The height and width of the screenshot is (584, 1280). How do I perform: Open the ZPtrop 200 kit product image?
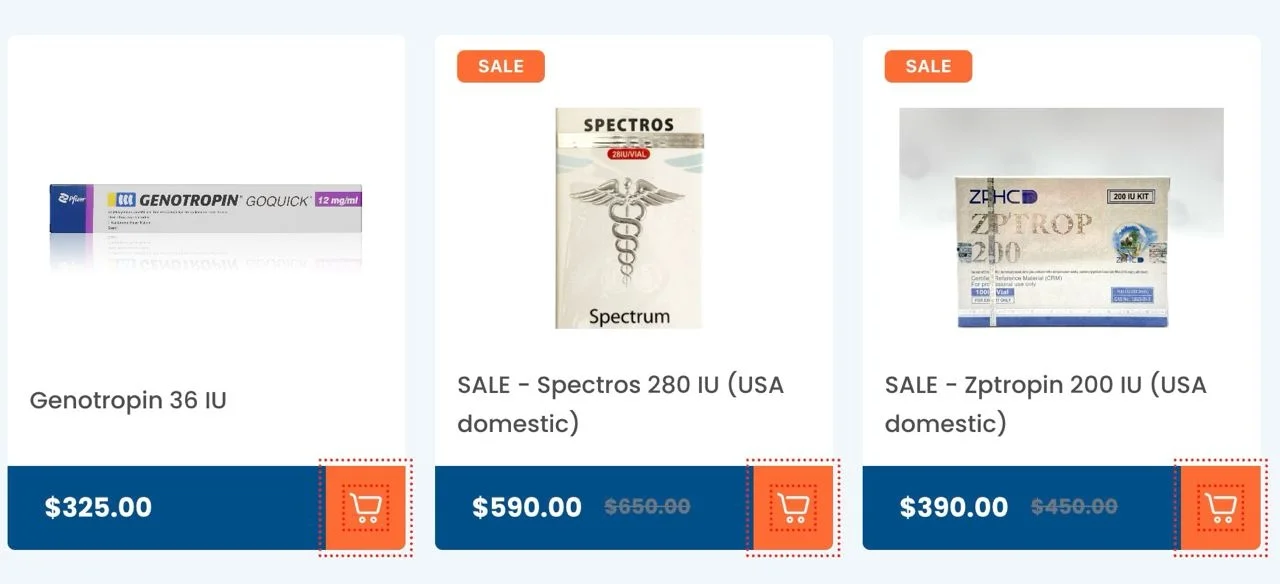tap(1061, 218)
